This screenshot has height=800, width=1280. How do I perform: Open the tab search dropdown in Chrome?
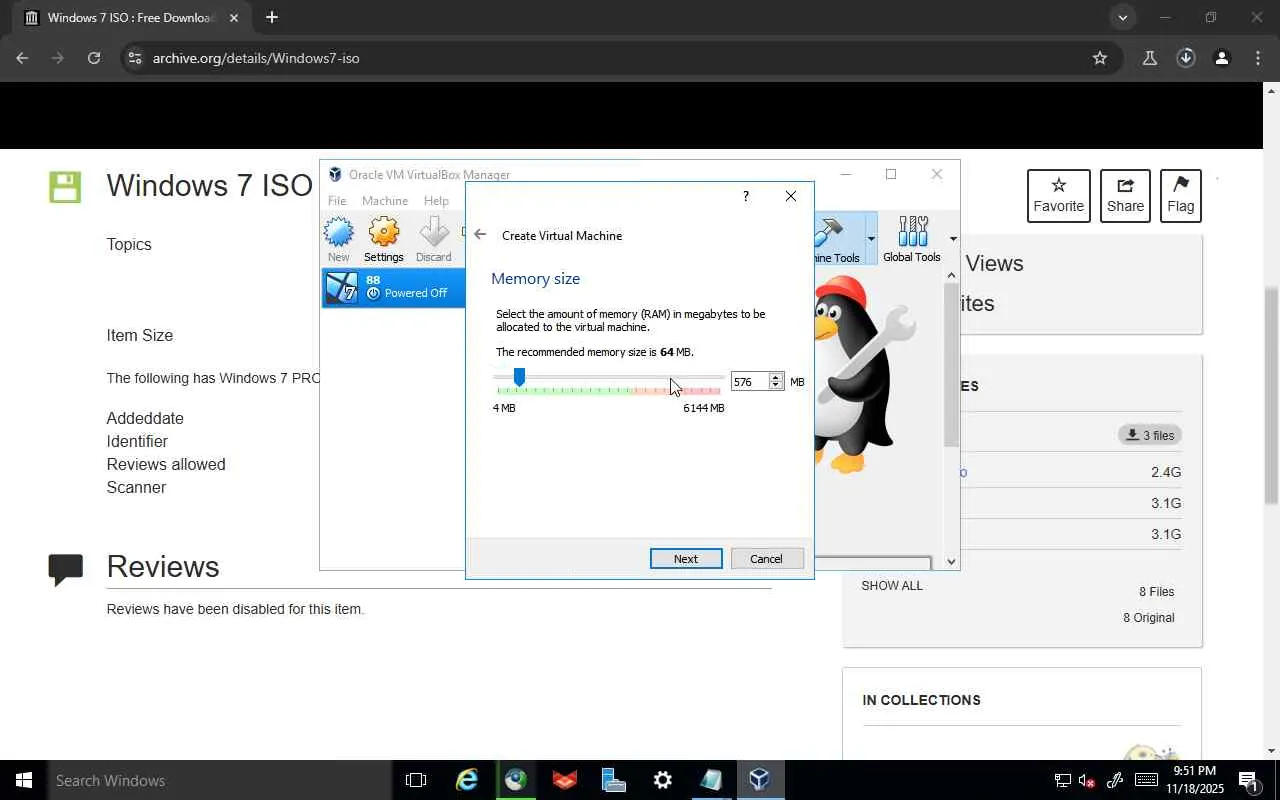[1122, 17]
